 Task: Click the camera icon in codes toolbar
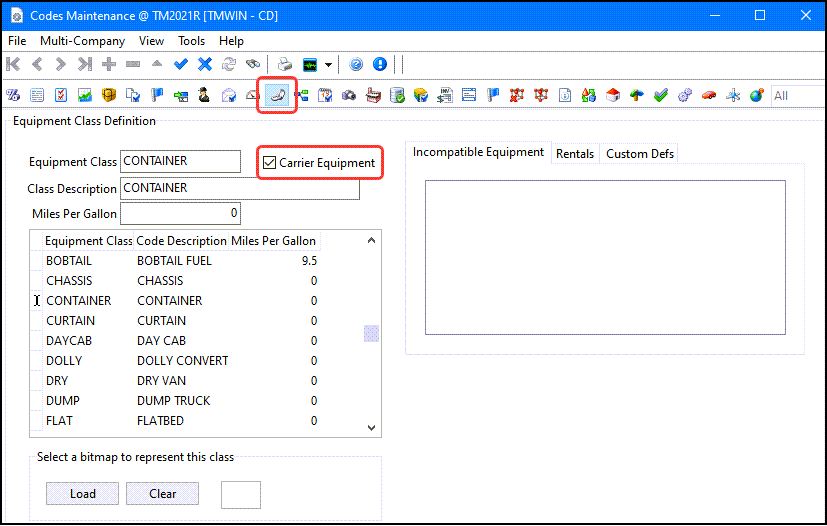pyautogui.click(x=349, y=96)
